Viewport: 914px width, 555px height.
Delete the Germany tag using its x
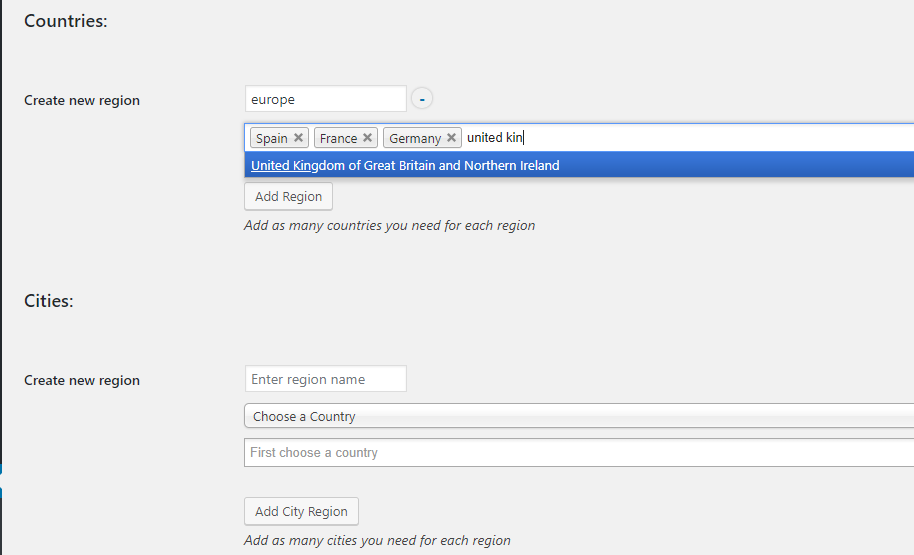coord(451,138)
